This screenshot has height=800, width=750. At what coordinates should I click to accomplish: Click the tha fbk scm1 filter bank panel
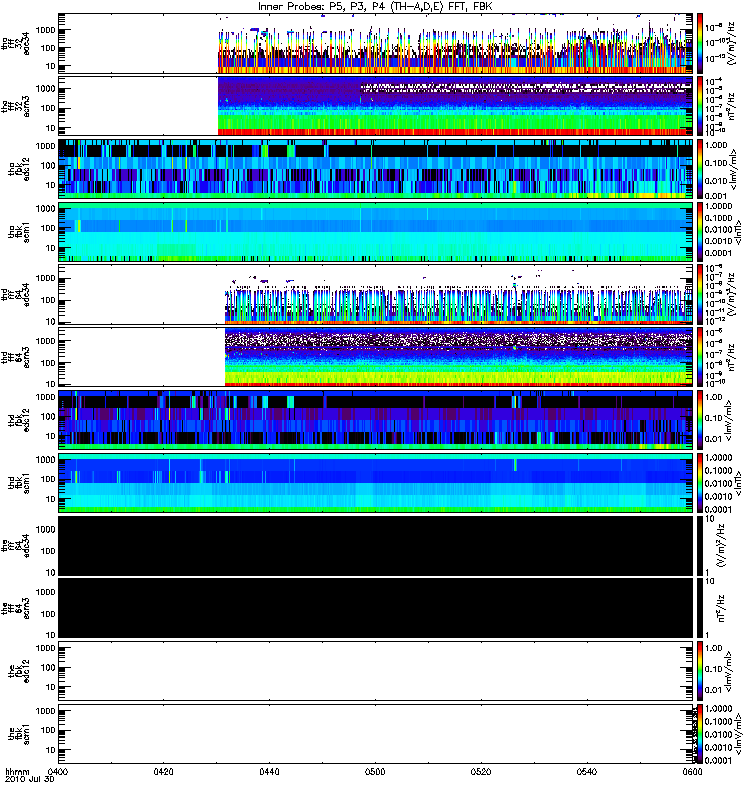point(376,232)
